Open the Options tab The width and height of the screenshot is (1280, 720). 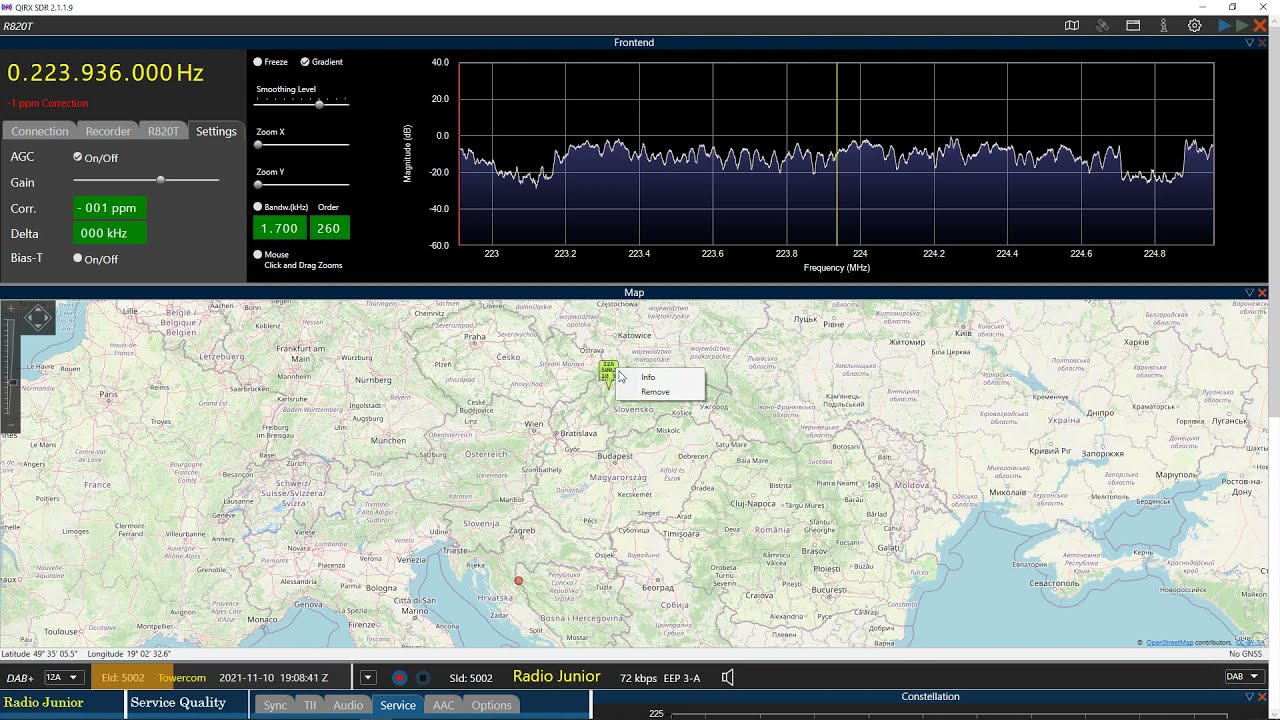tap(491, 705)
